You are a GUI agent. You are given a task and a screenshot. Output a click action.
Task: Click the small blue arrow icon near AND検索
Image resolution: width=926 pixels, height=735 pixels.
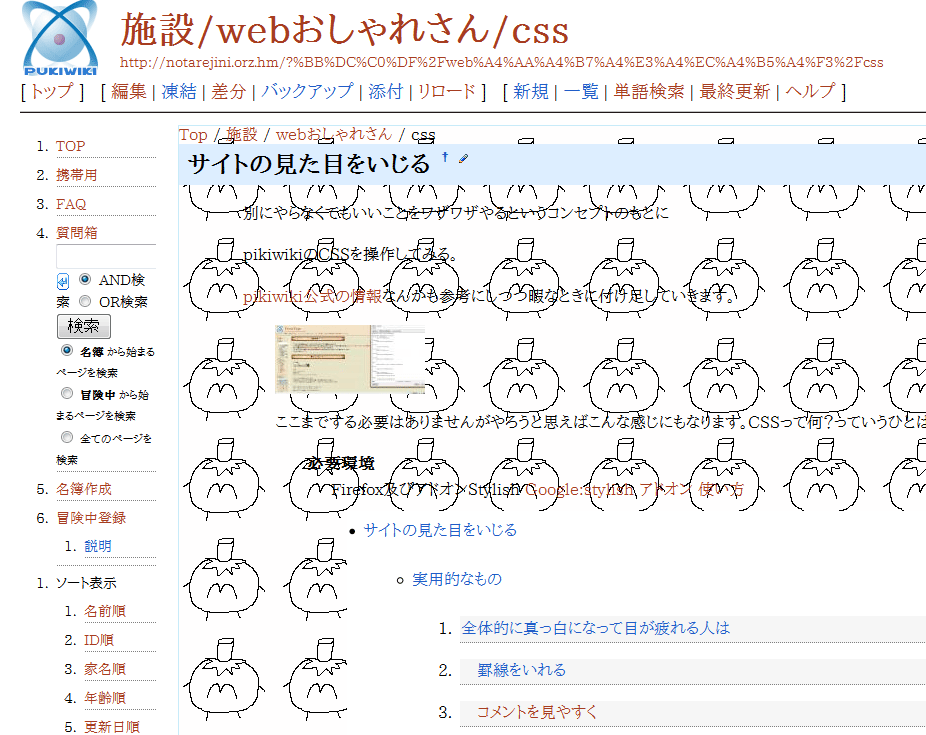[x=63, y=282]
